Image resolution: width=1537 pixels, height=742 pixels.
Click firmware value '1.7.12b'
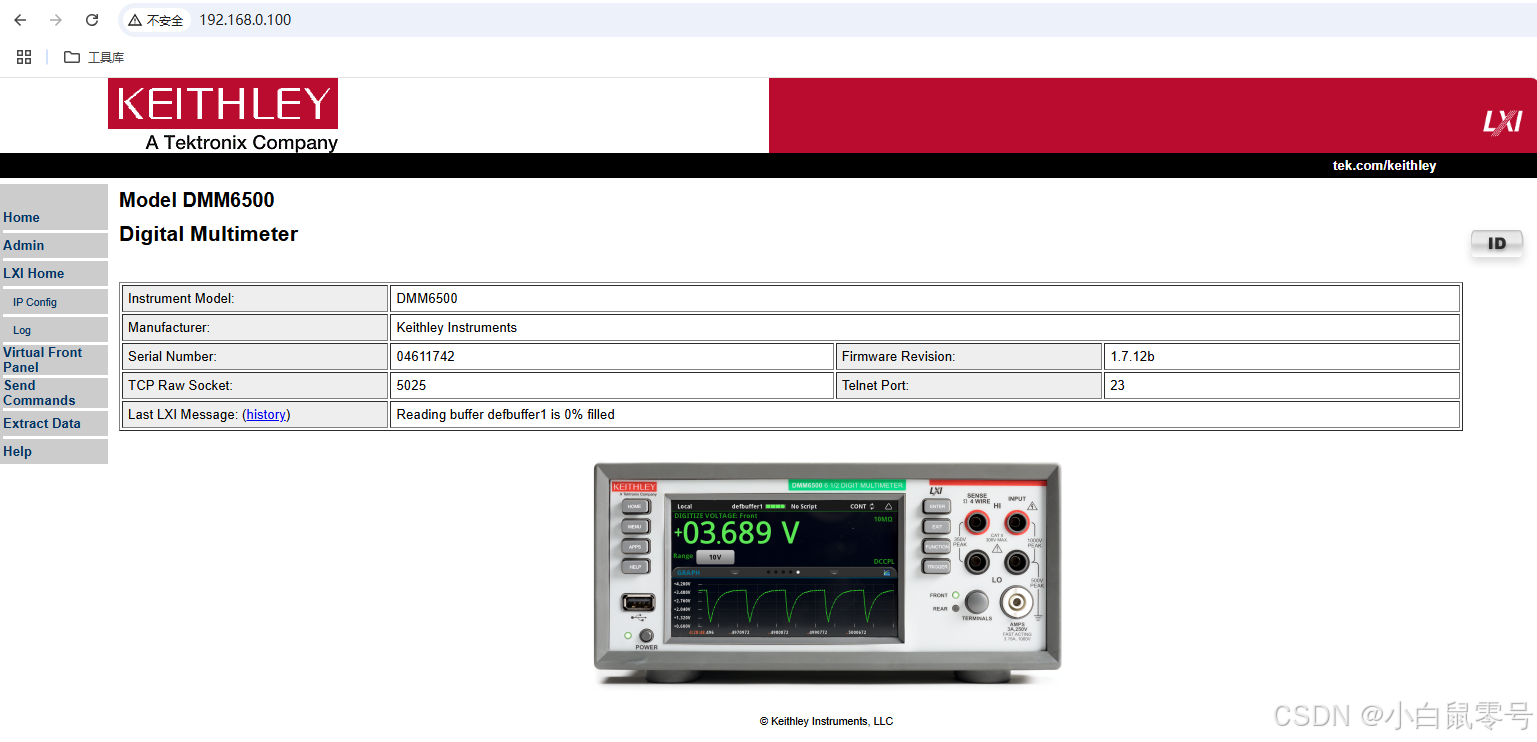point(1282,356)
